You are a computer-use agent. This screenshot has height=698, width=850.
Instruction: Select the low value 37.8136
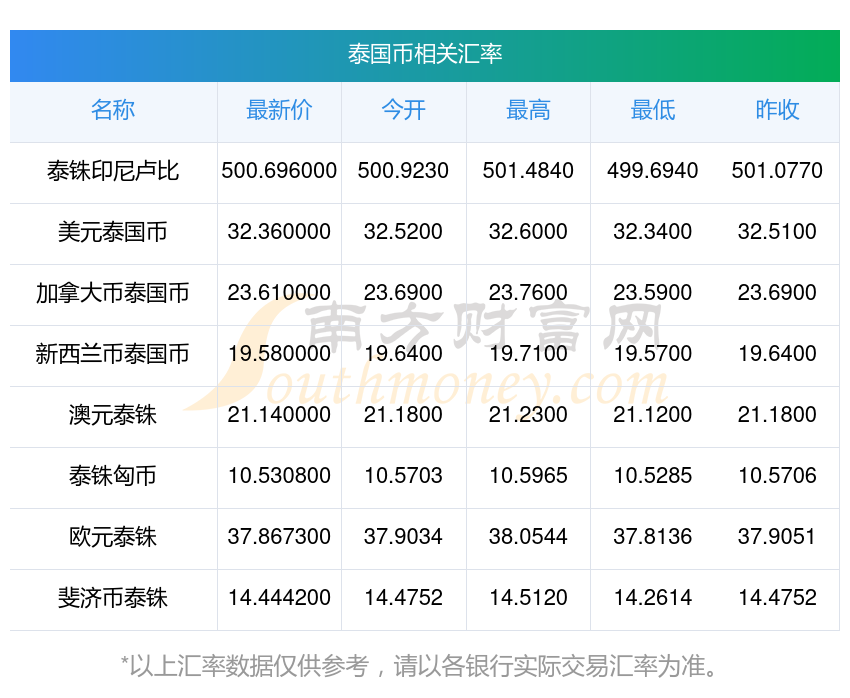click(x=653, y=537)
